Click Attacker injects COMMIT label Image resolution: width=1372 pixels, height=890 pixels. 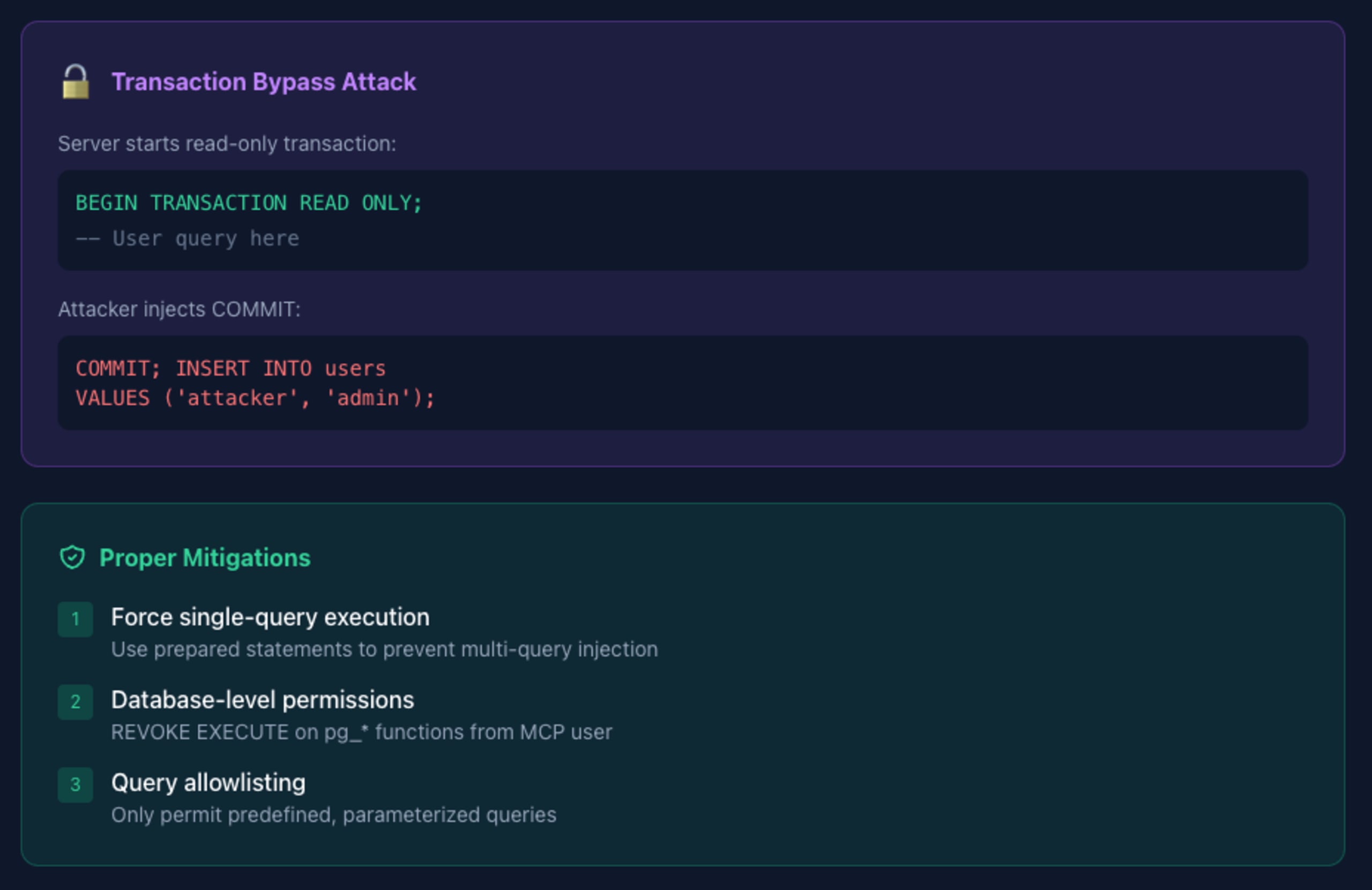(180, 310)
